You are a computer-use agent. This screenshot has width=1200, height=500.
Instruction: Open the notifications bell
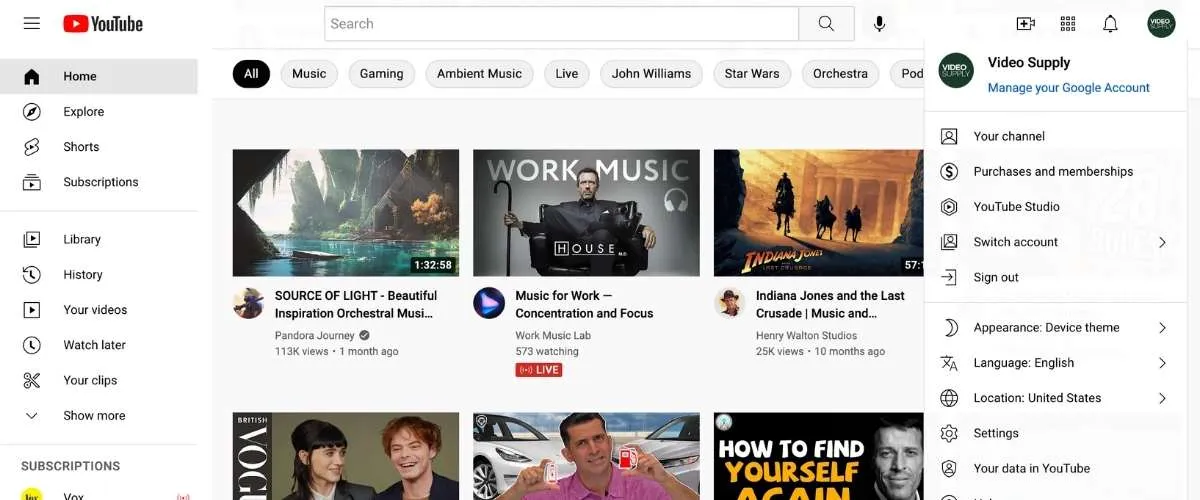[1110, 23]
